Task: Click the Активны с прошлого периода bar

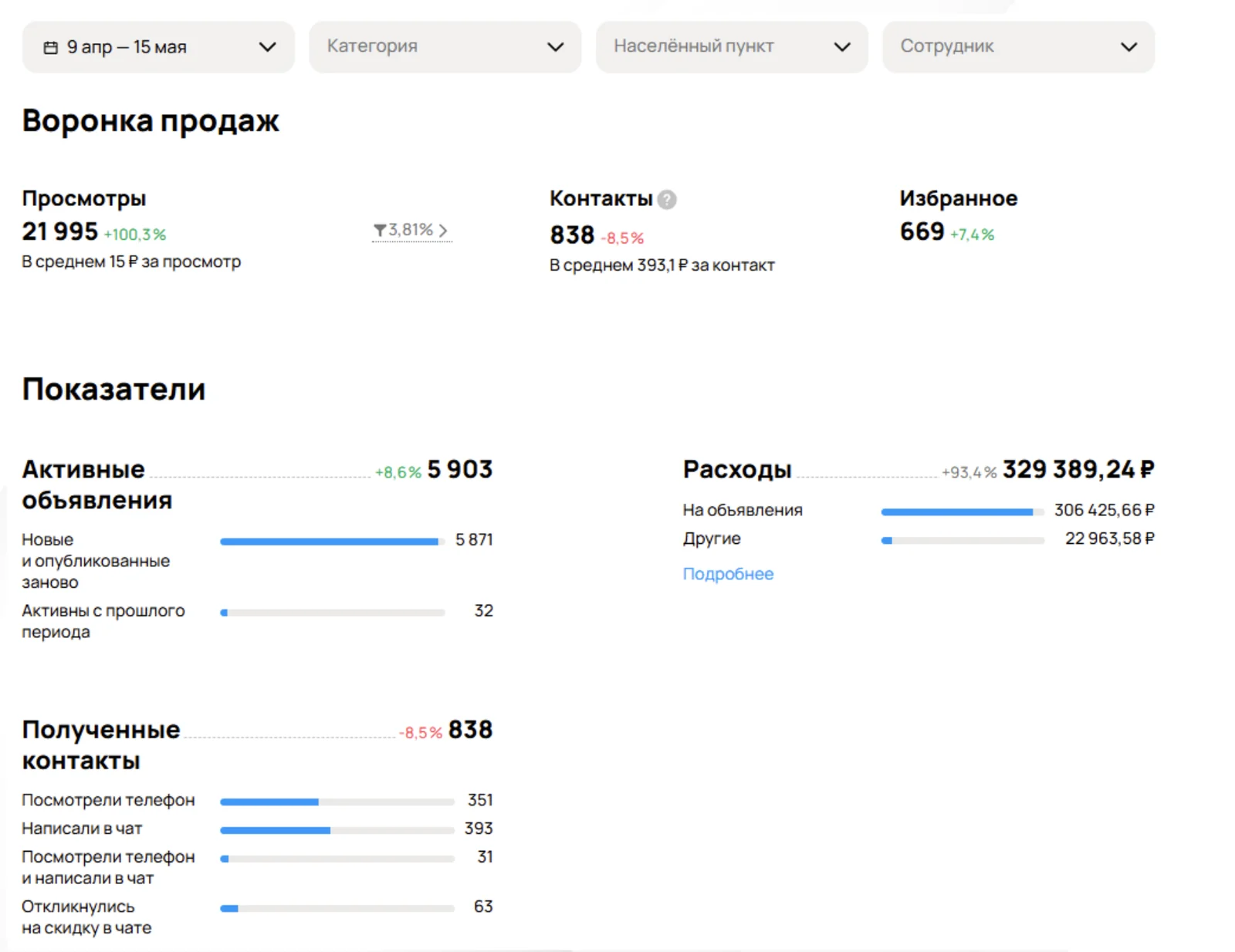Action: [x=333, y=613]
